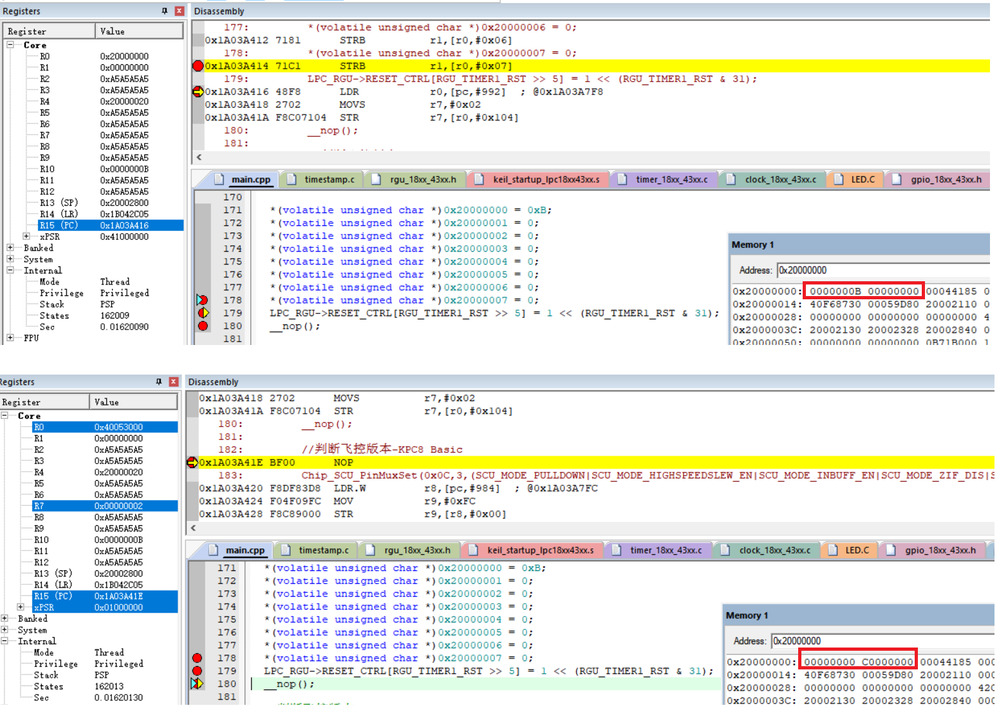This screenshot has width=999, height=708.
Task: Collapse the Internal group in lower Registers panel
Action: coord(4,641)
